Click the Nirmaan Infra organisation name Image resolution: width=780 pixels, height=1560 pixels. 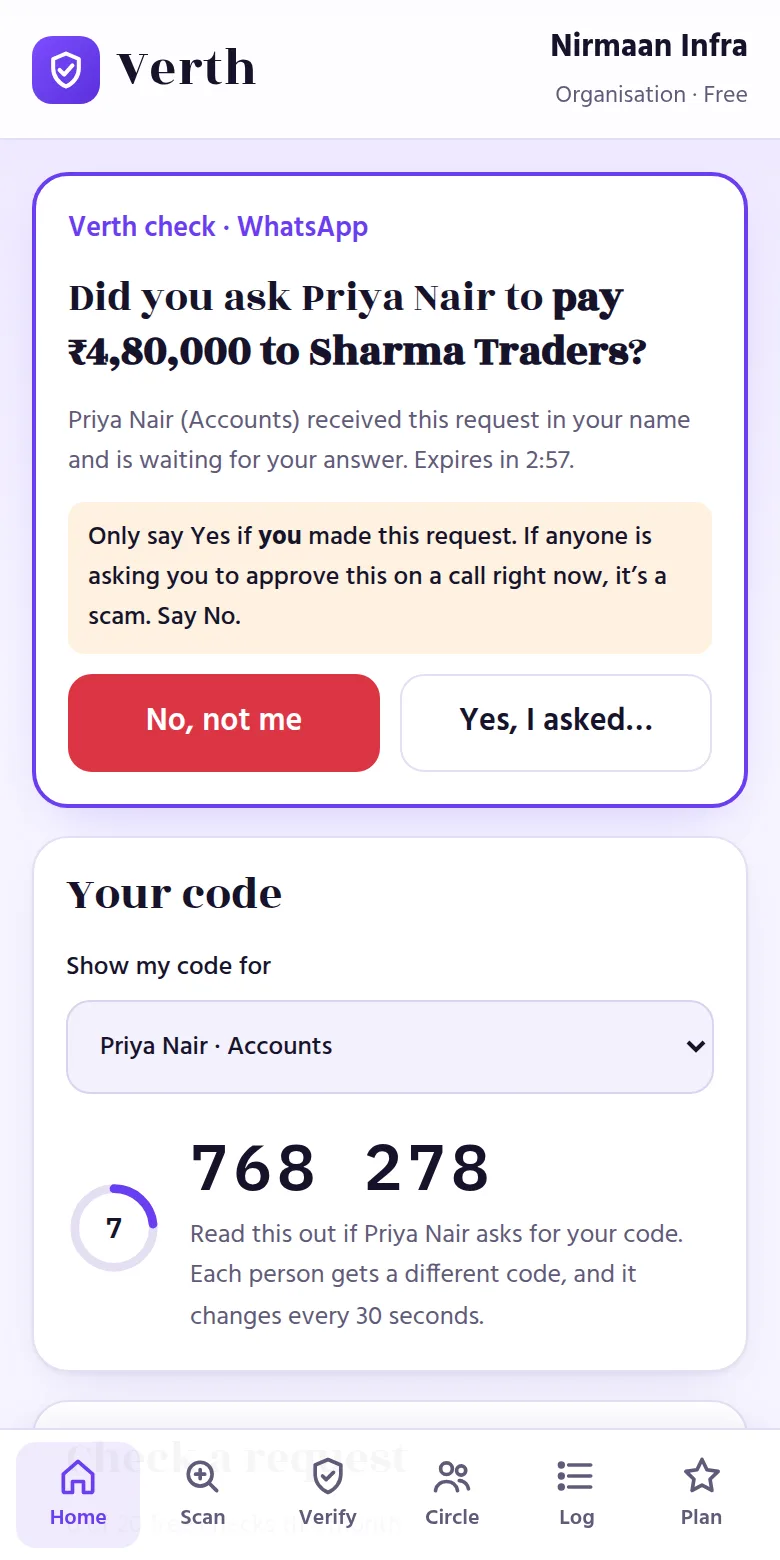[649, 45]
